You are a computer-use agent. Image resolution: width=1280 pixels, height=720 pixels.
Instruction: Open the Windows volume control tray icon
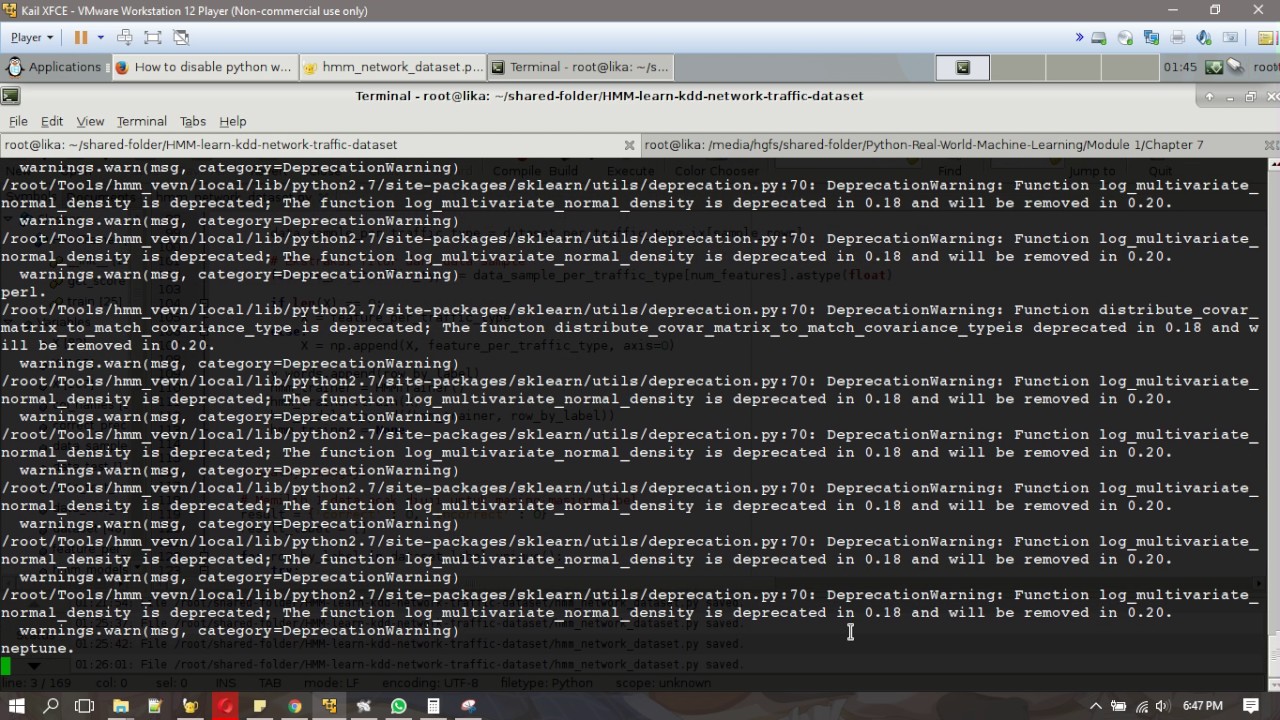[1162, 706]
